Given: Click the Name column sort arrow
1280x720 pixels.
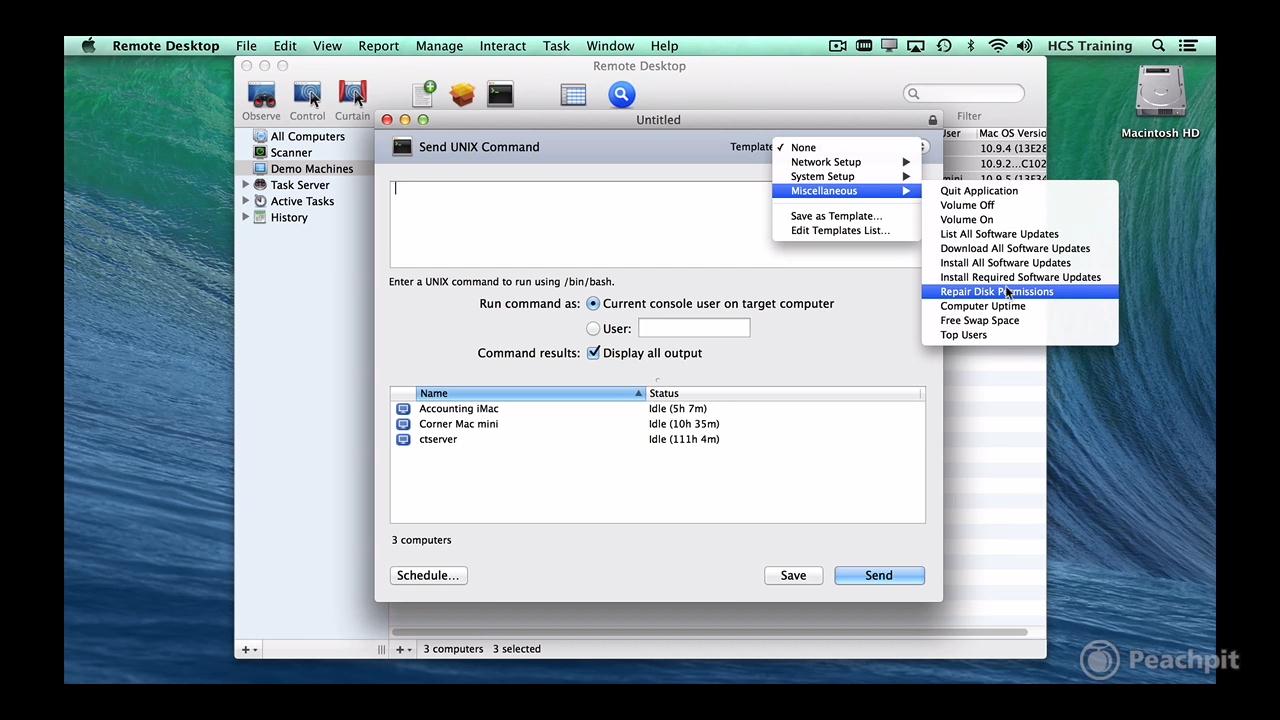Looking at the screenshot, I should click(x=638, y=394).
